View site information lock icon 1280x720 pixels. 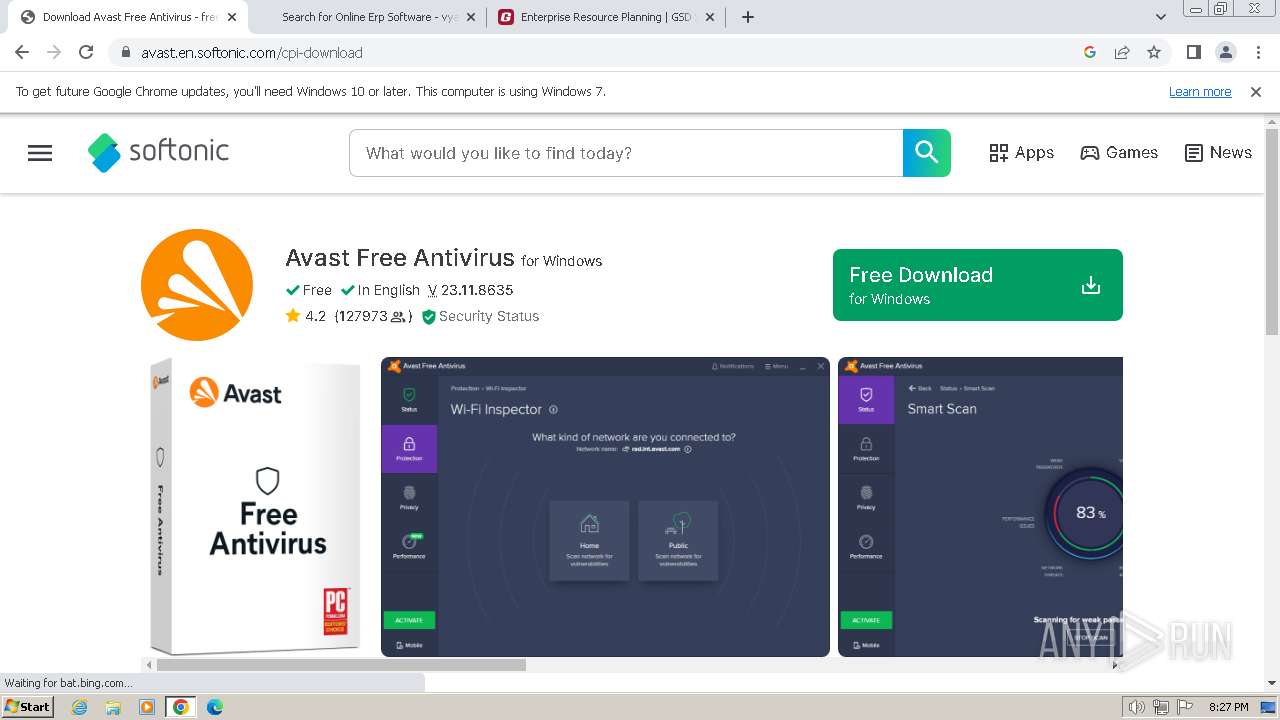125,53
